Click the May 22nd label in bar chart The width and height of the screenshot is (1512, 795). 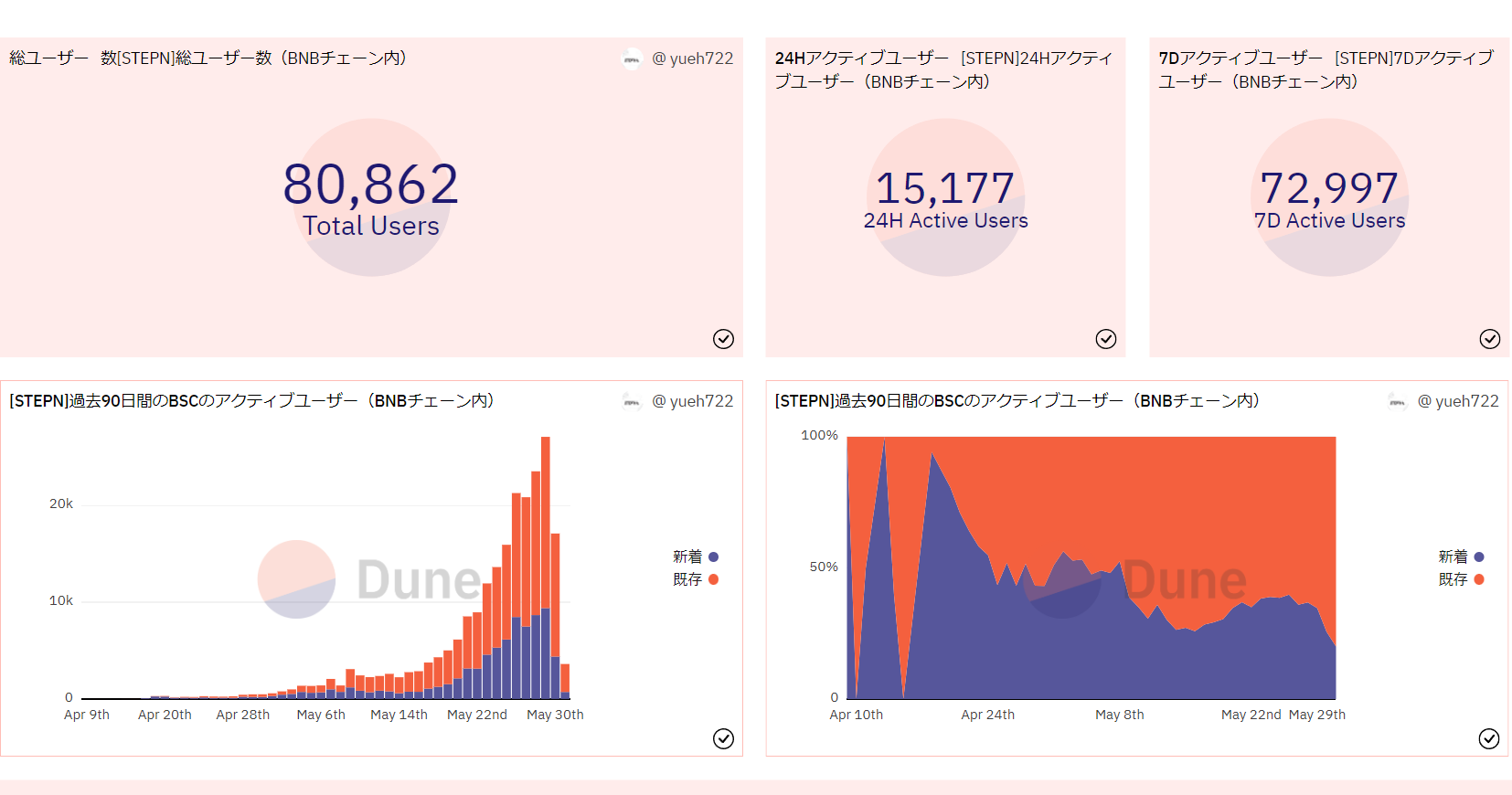pos(477,715)
